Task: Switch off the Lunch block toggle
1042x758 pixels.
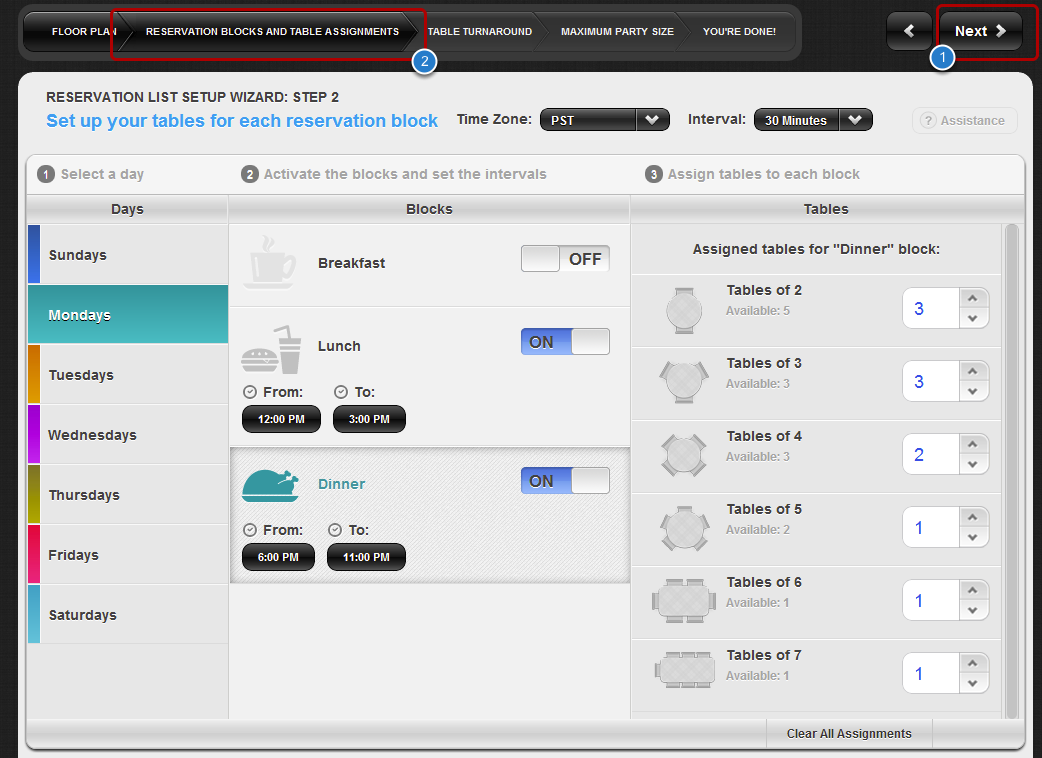Action: coord(565,342)
